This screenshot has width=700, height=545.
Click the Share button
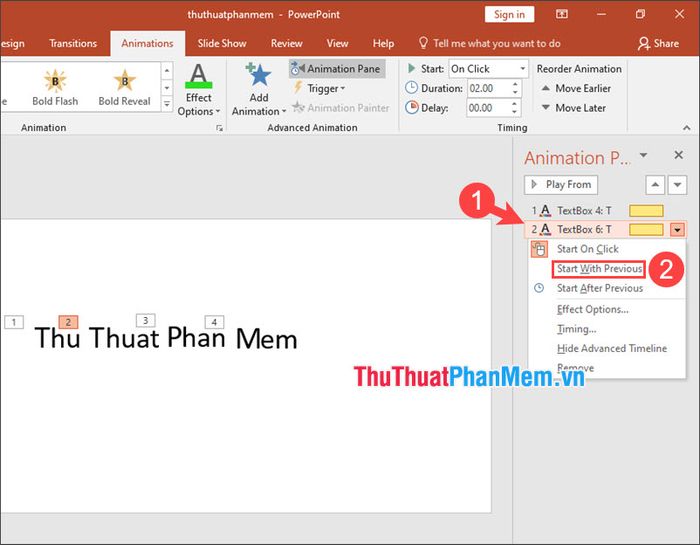[x=658, y=43]
